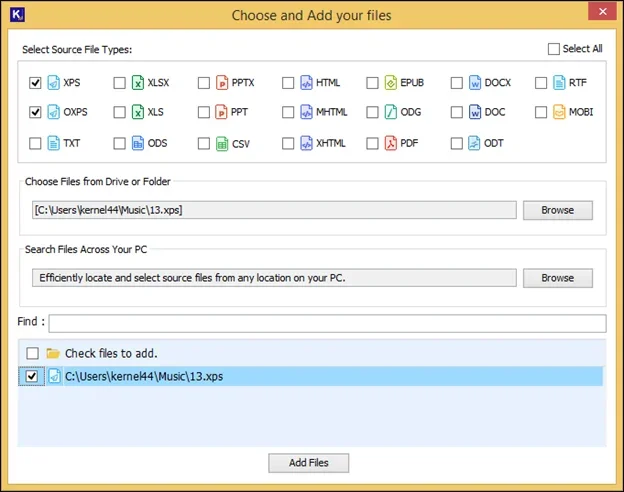Enable the MOBI file type checkbox
Image resolution: width=624 pixels, height=492 pixels.
pos(541,112)
